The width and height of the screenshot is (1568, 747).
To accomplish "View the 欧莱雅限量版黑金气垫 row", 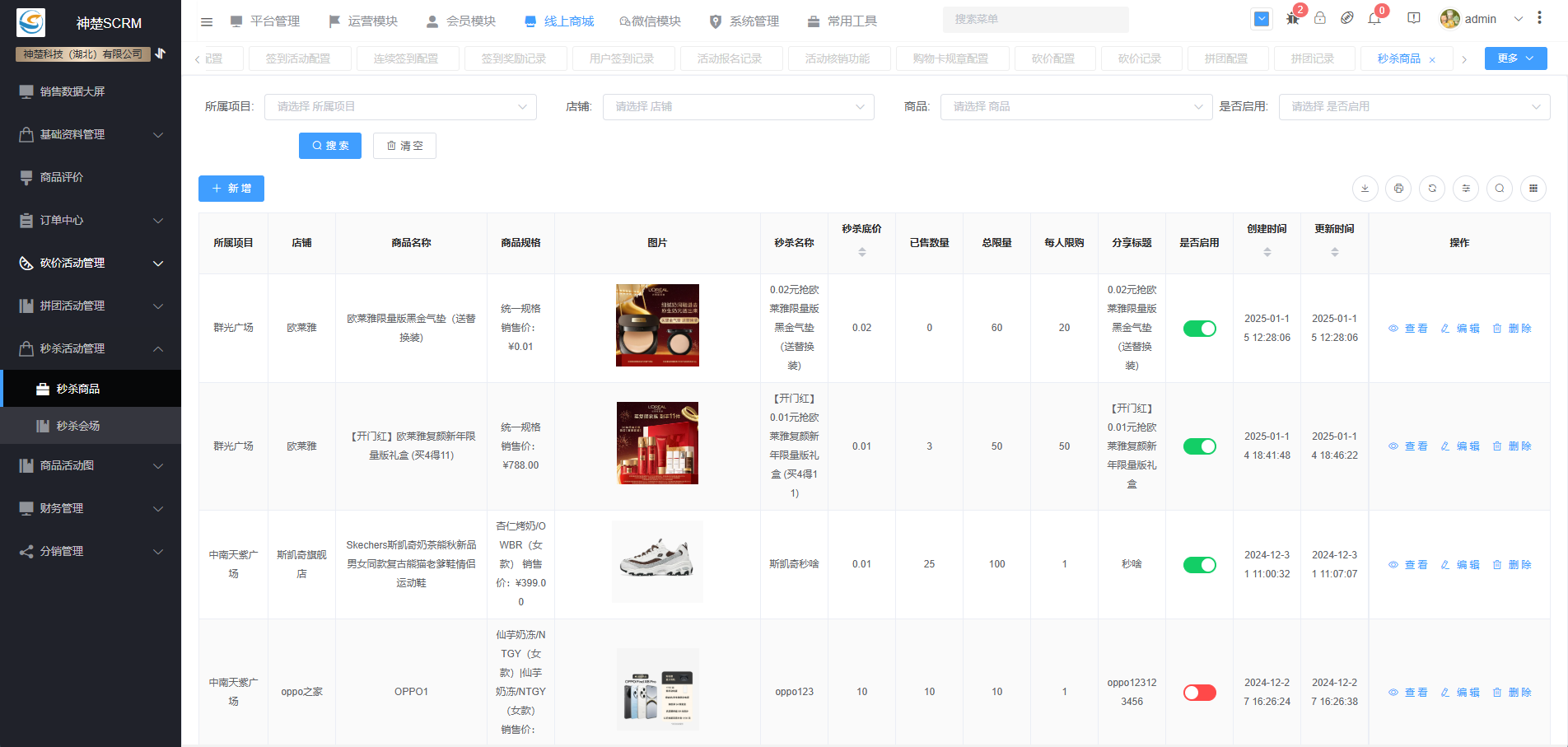I will [1408, 329].
